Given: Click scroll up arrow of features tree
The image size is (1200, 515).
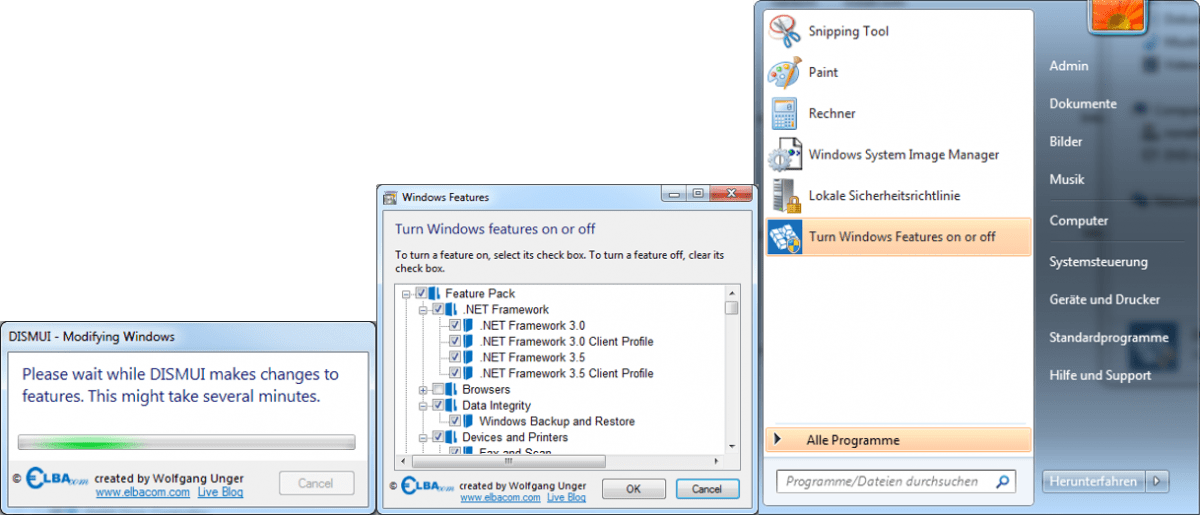Looking at the screenshot, I should 732,292.
